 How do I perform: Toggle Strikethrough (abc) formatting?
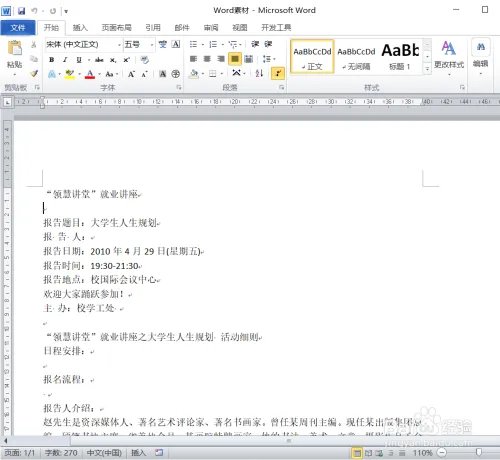(99, 60)
